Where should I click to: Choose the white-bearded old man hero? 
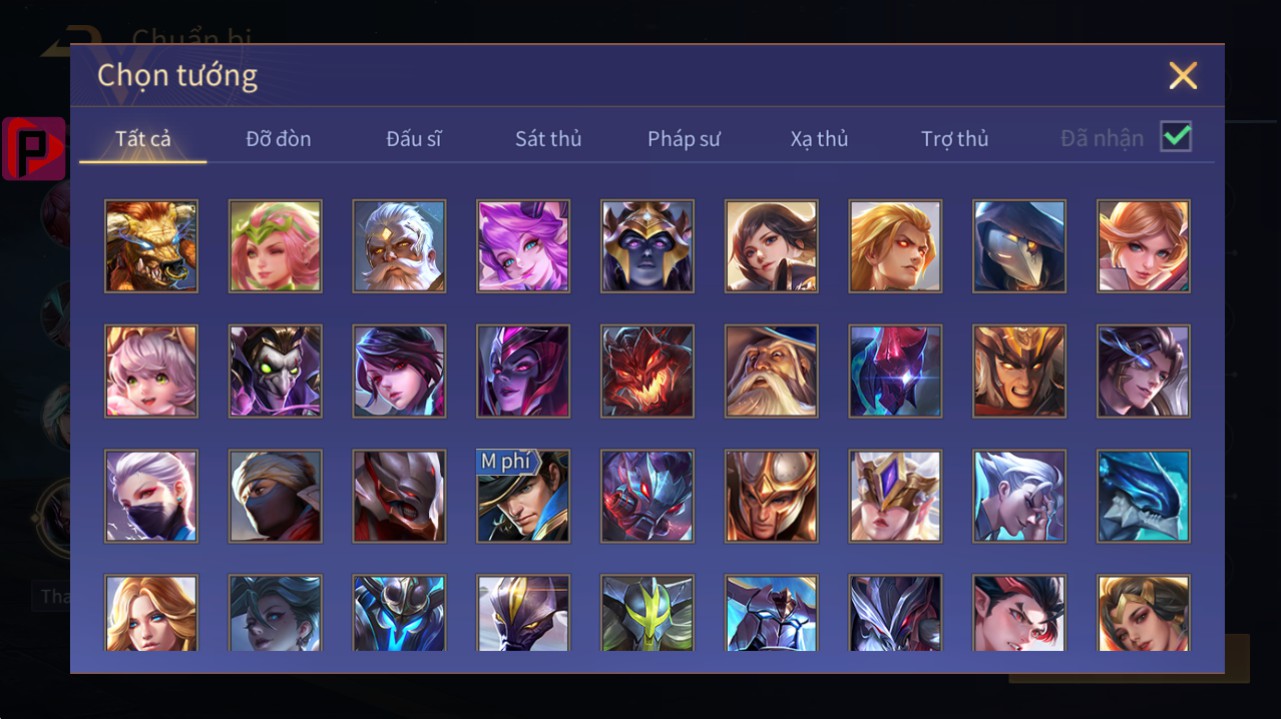(399, 246)
